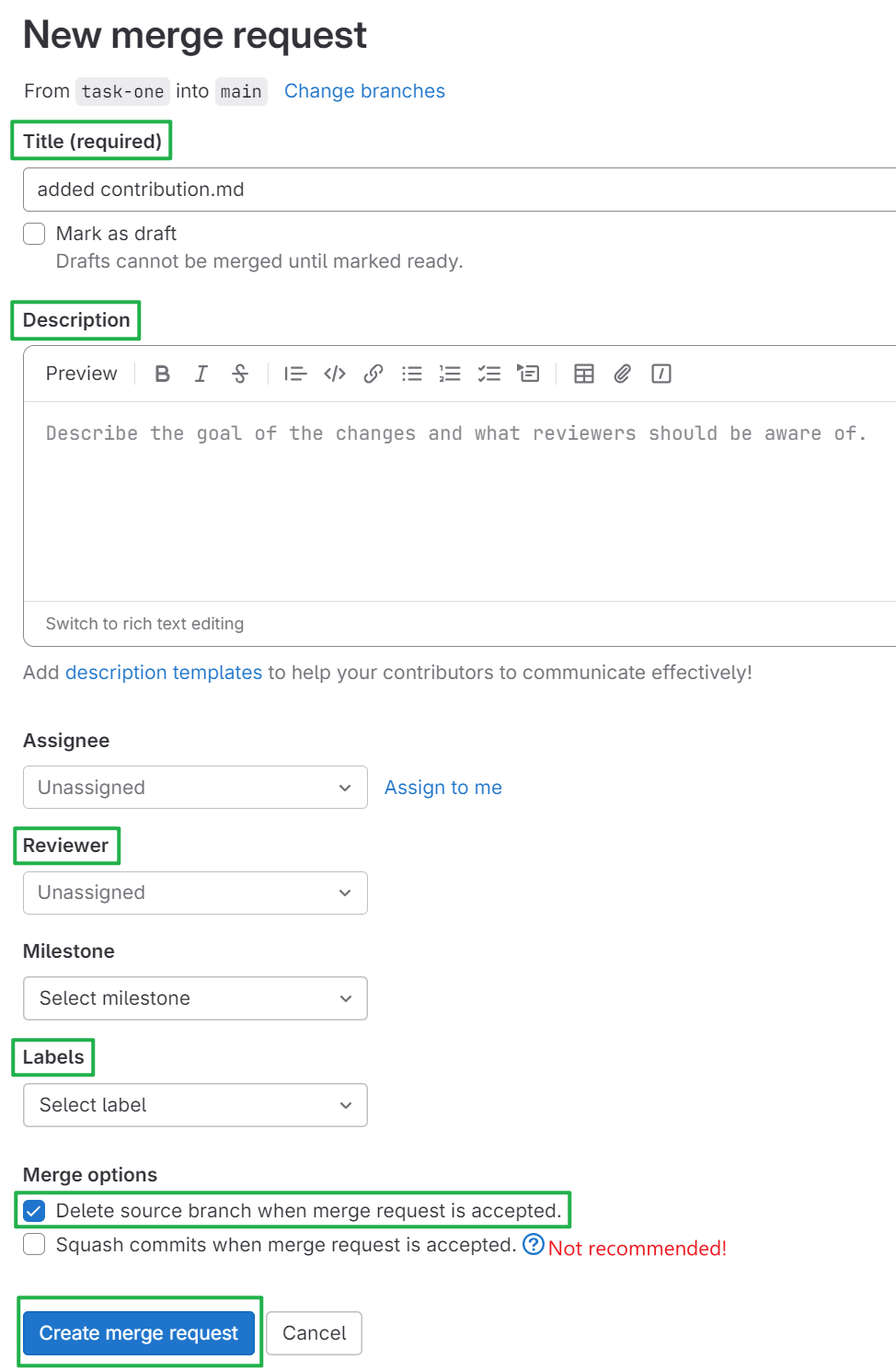Open the Select milestone dropdown
The width and height of the screenshot is (896, 1371).
(195, 998)
